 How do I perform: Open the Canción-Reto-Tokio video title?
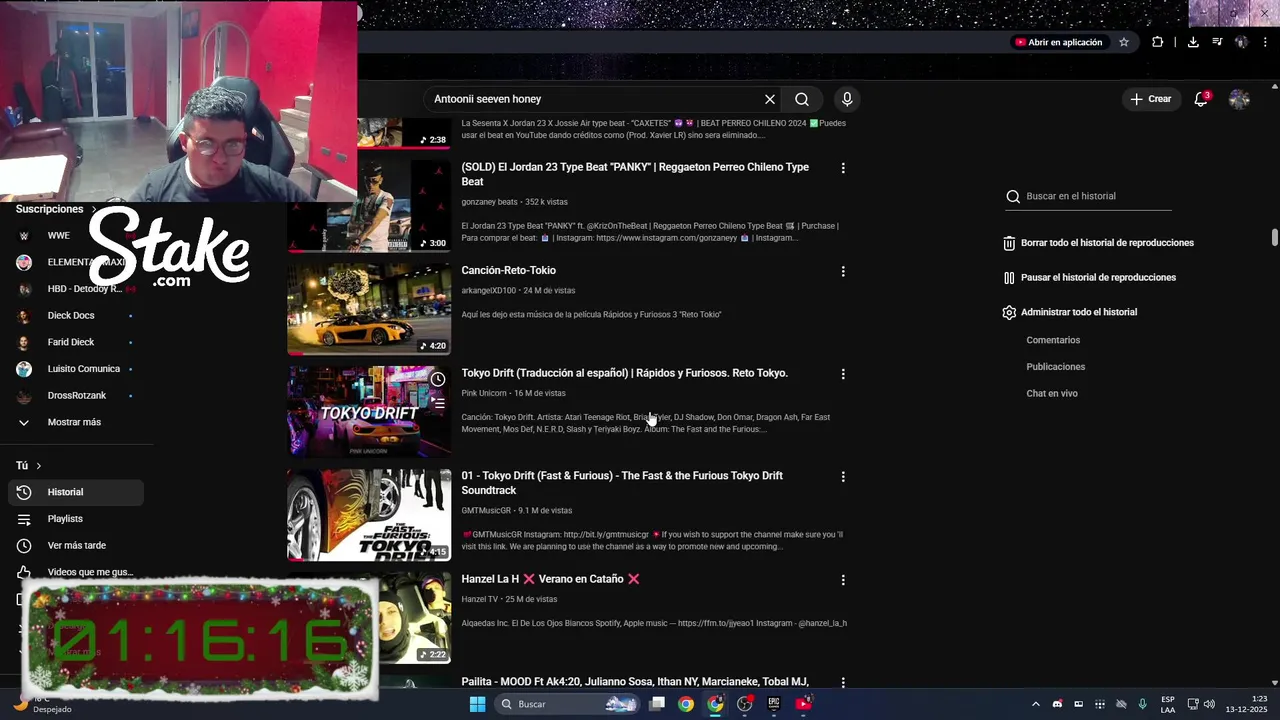point(508,270)
